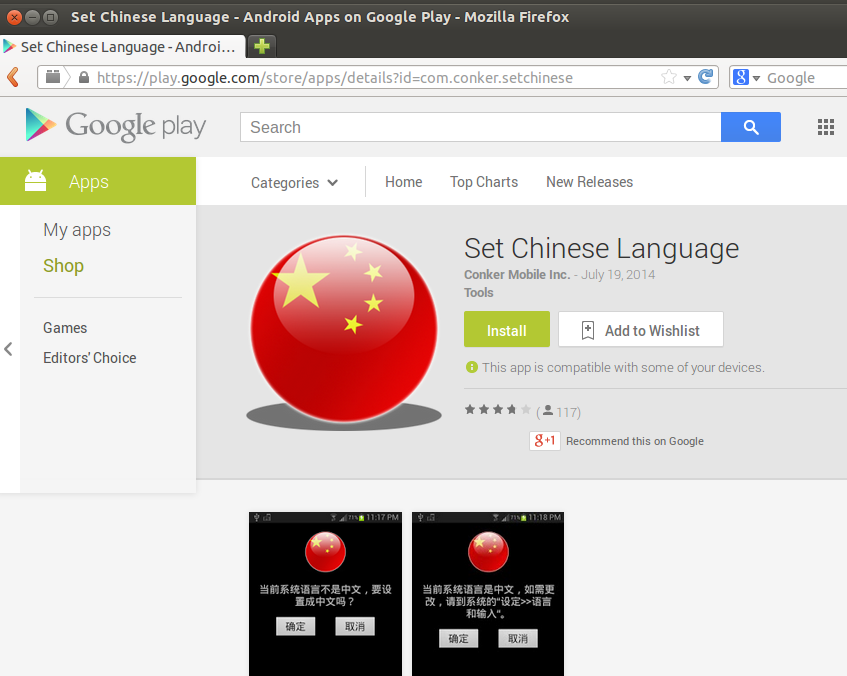Open Editors' Choice link
Screen dimensions: 847x676
[x=90, y=358]
